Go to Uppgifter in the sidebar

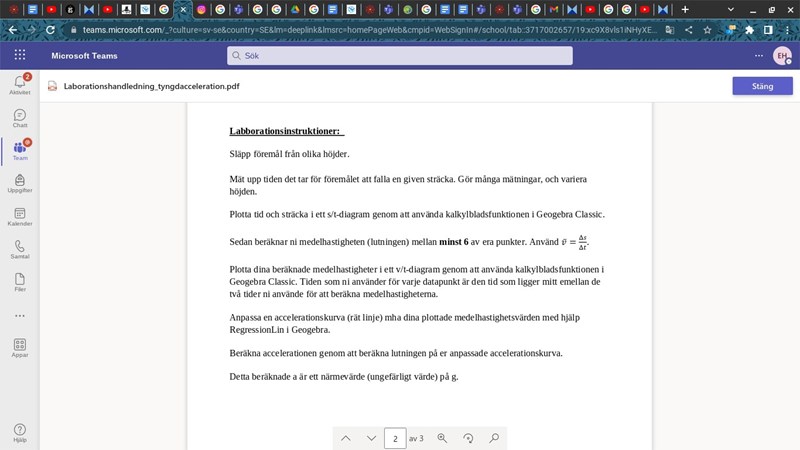pyautogui.click(x=19, y=183)
